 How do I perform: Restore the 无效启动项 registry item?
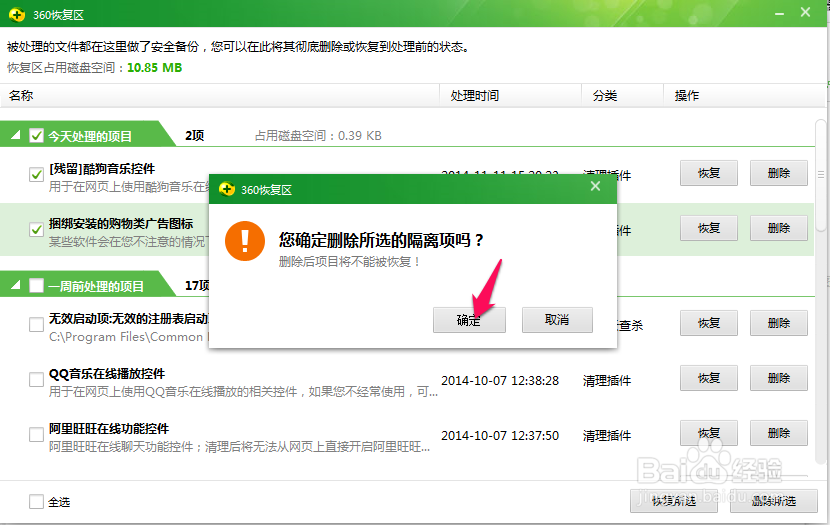click(x=709, y=323)
